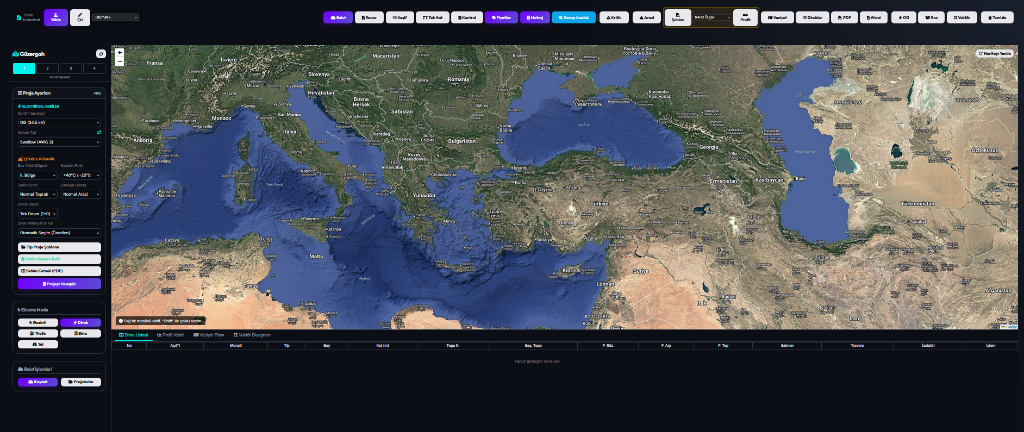Select the Direk placement mode

(x=80, y=322)
